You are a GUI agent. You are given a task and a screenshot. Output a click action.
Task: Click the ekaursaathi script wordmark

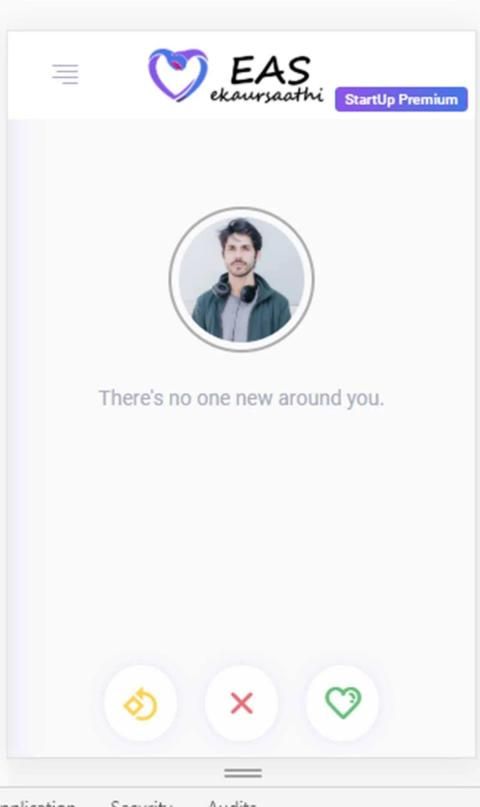click(x=267, y=95)
